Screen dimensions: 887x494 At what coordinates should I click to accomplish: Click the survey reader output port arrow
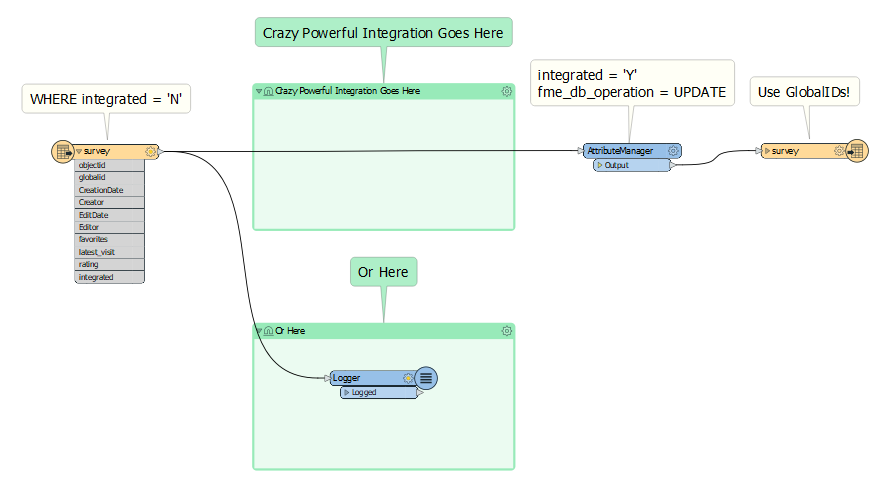click(x=161, y=152)
